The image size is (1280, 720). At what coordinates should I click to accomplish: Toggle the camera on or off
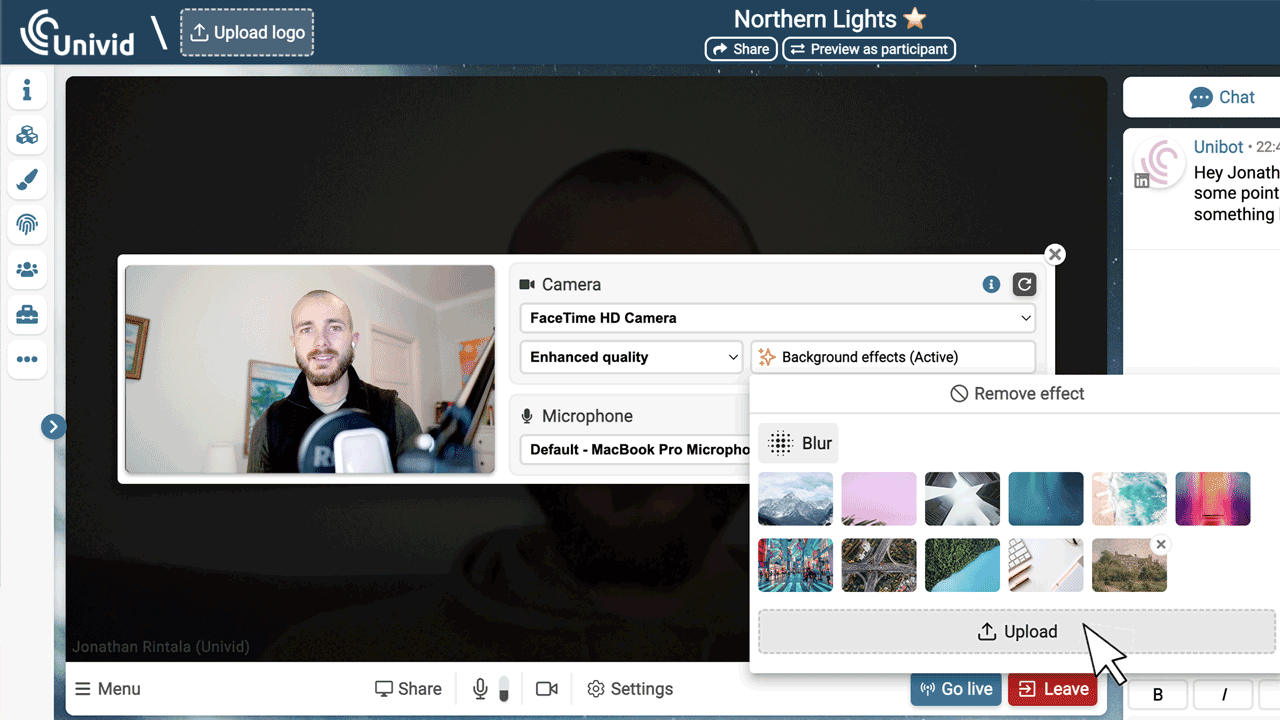[x=546, y=689]
